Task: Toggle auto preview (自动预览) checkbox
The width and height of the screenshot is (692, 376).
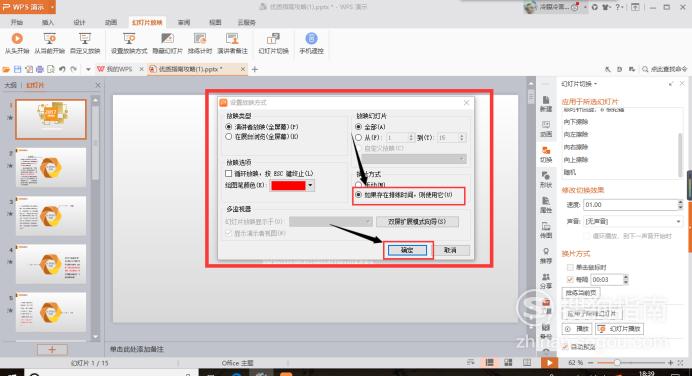Action: (x=565, y=347)
